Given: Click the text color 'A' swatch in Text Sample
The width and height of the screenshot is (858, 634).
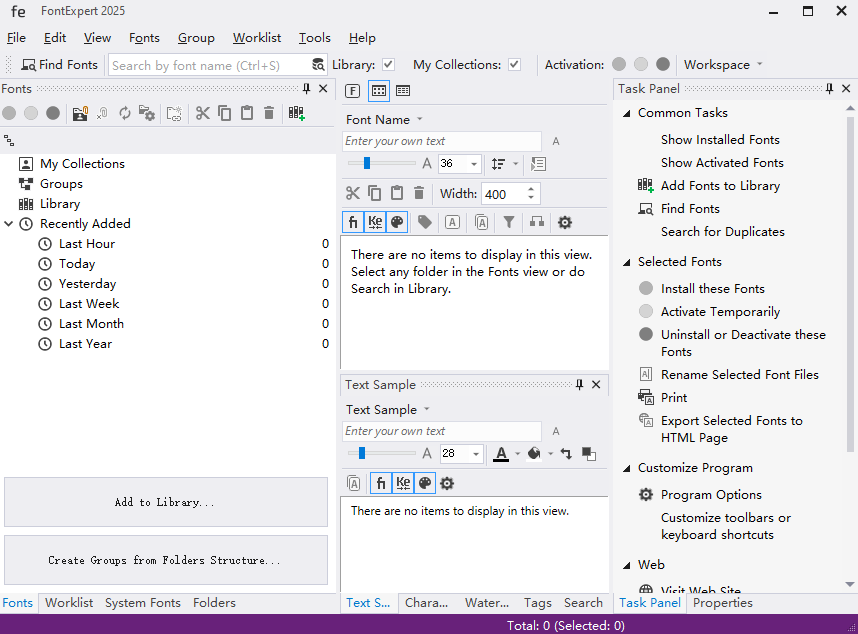Looking at the screenshot, I should pyautogui.click(x=501, y=453).
